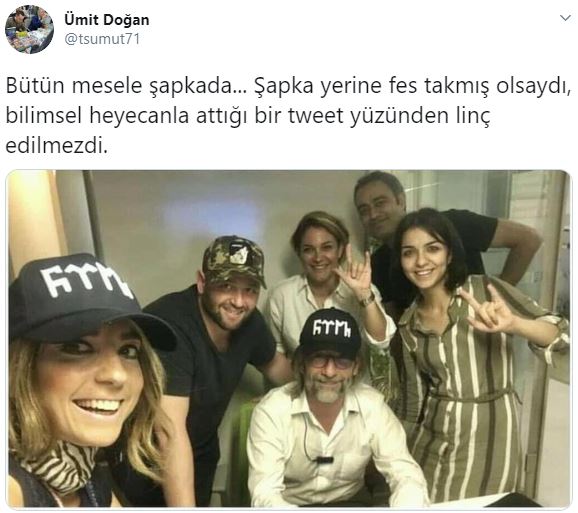Open the tweet options chevron menu
578x513 pixels.
565,18
